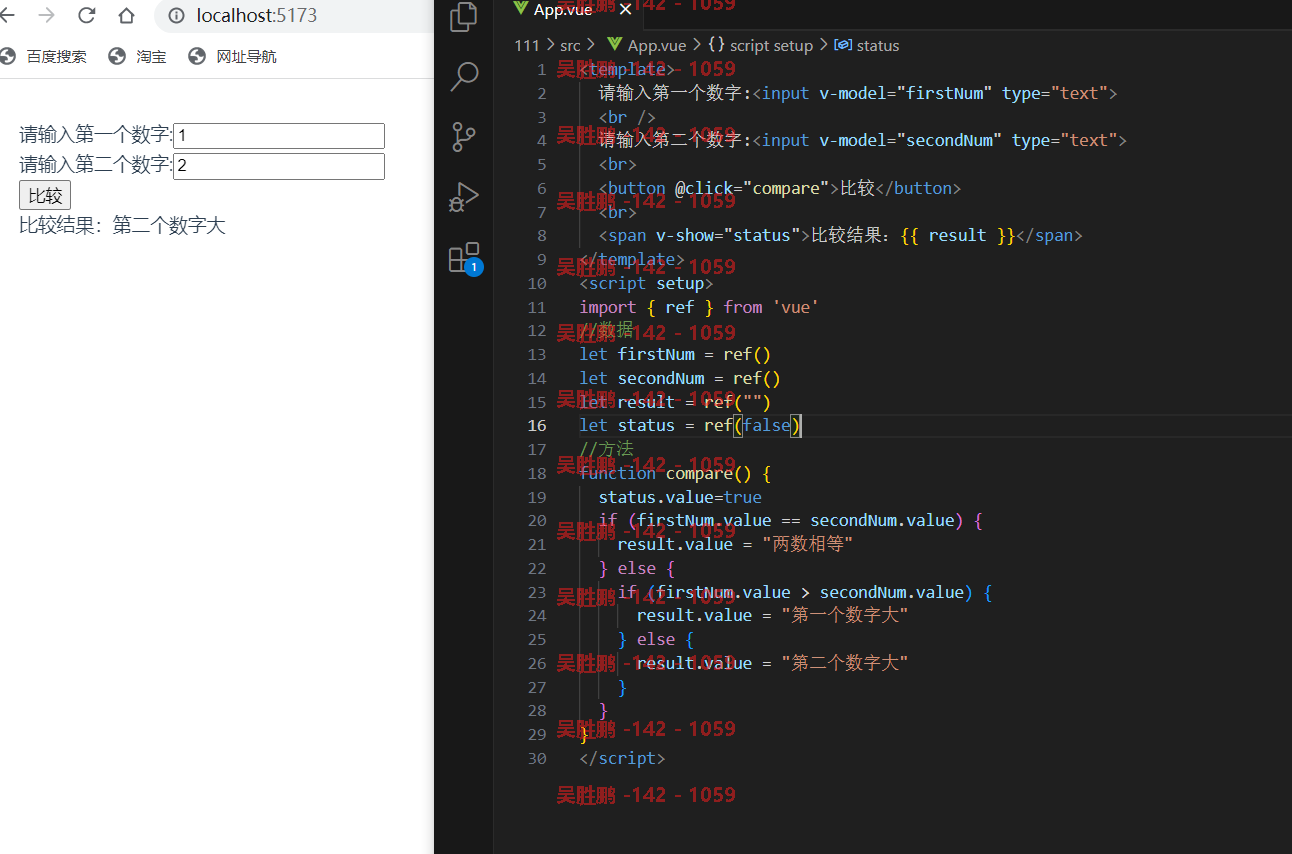The height and width of the screenshot is (854, 1292).
Task: Click "第一个数字大" string in code
Action: [845, 616]
